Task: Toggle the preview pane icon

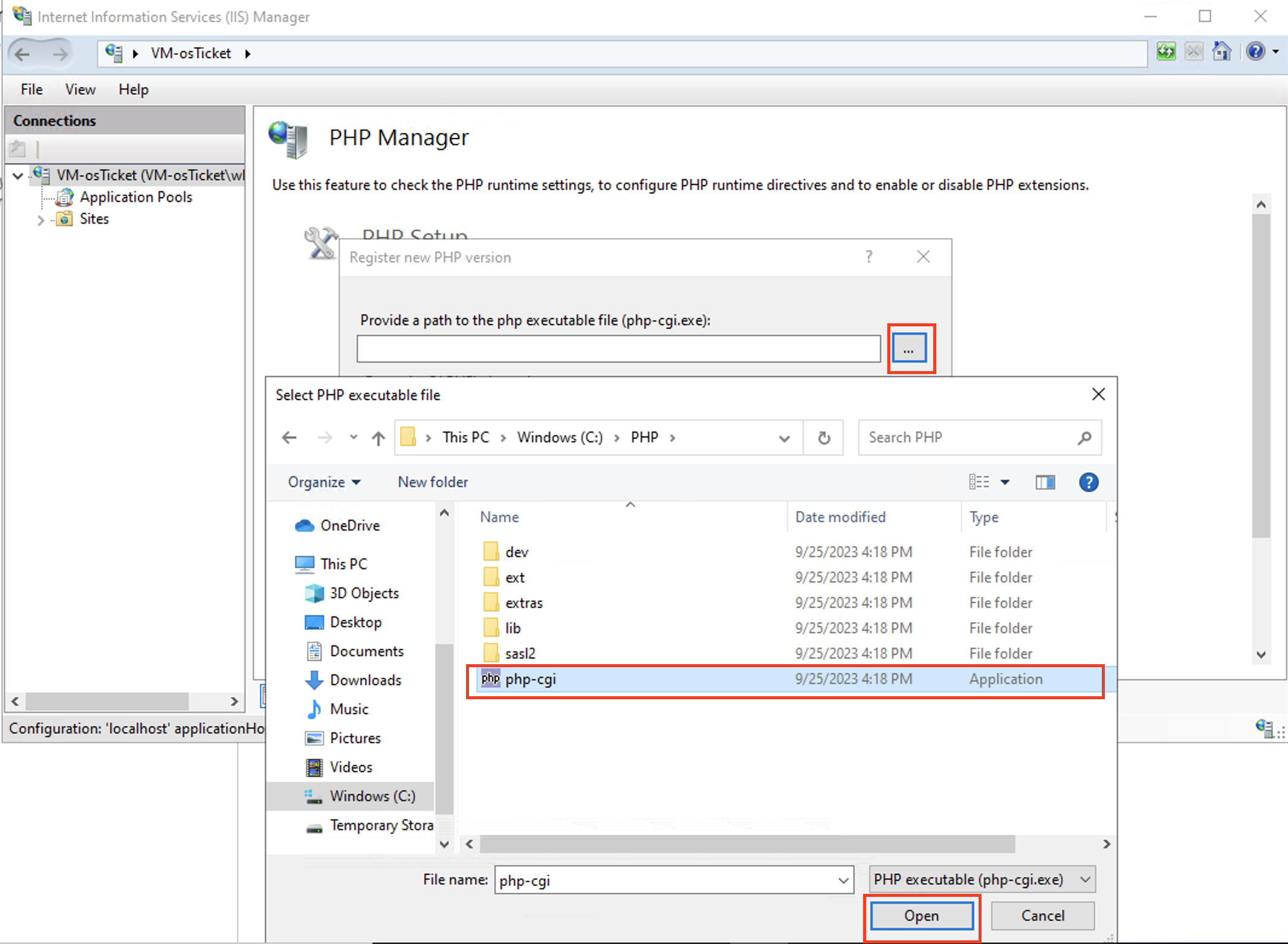Action: (x=1045, y=482)
